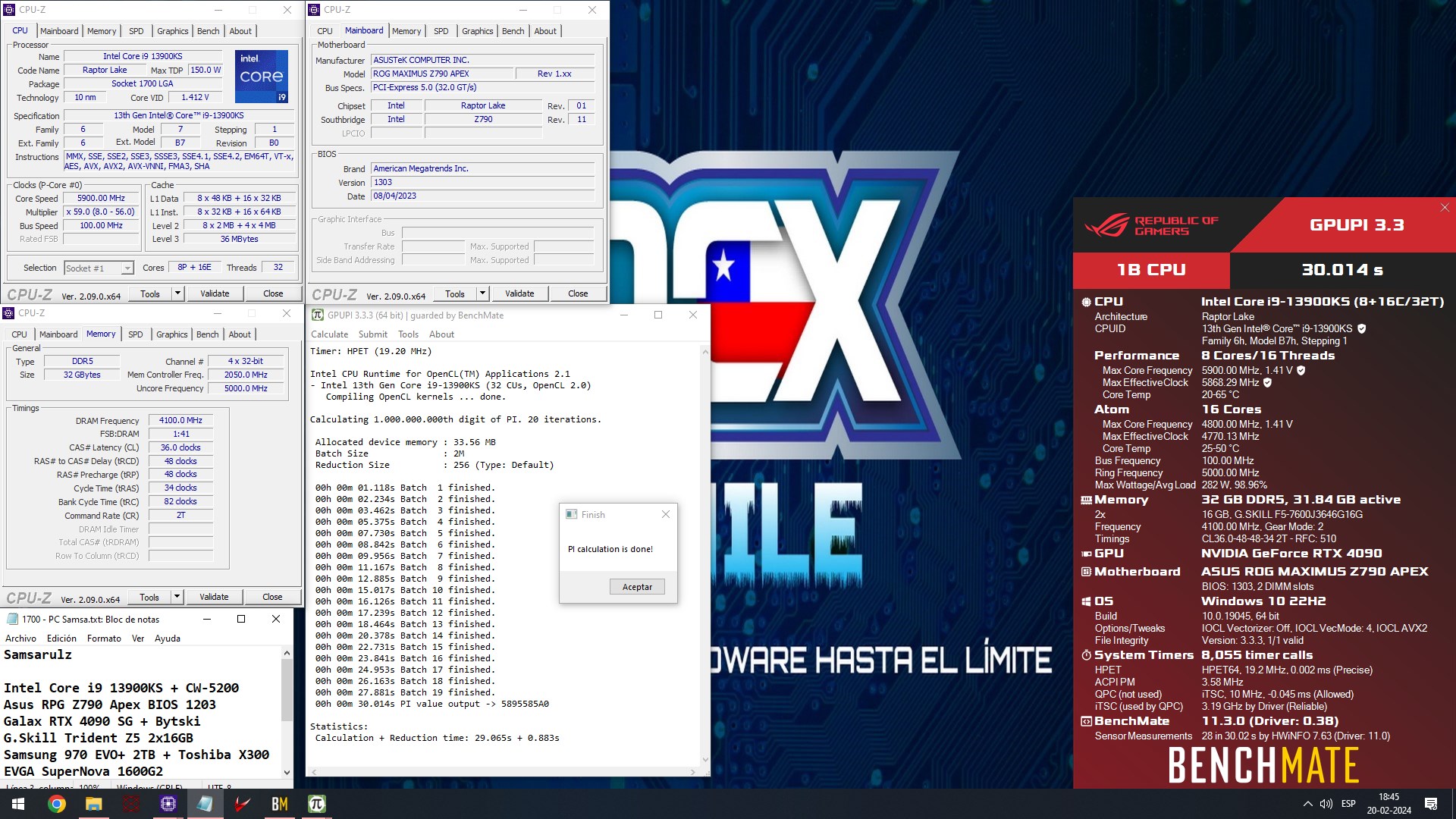Open GPUPI pi taskbar icon

pyautogui.click(x=316, y=804)
